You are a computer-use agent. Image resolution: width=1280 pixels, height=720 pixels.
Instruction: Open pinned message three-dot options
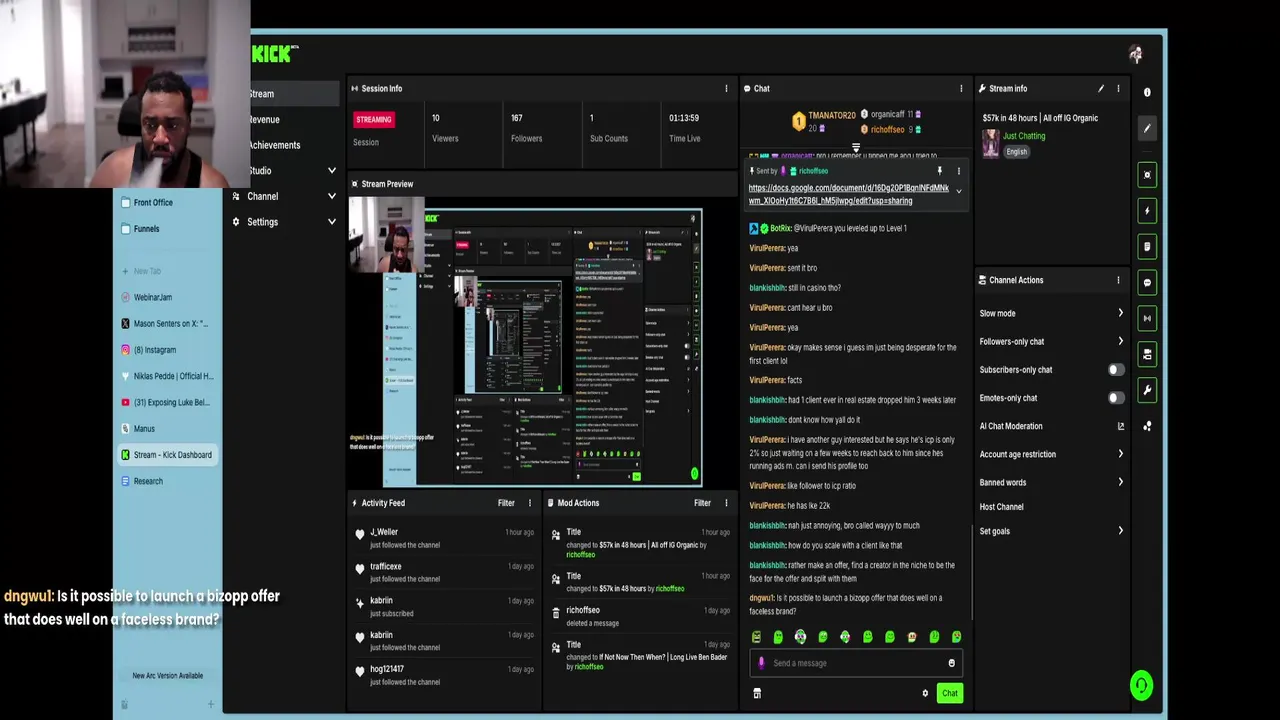[x=958, y=171]
